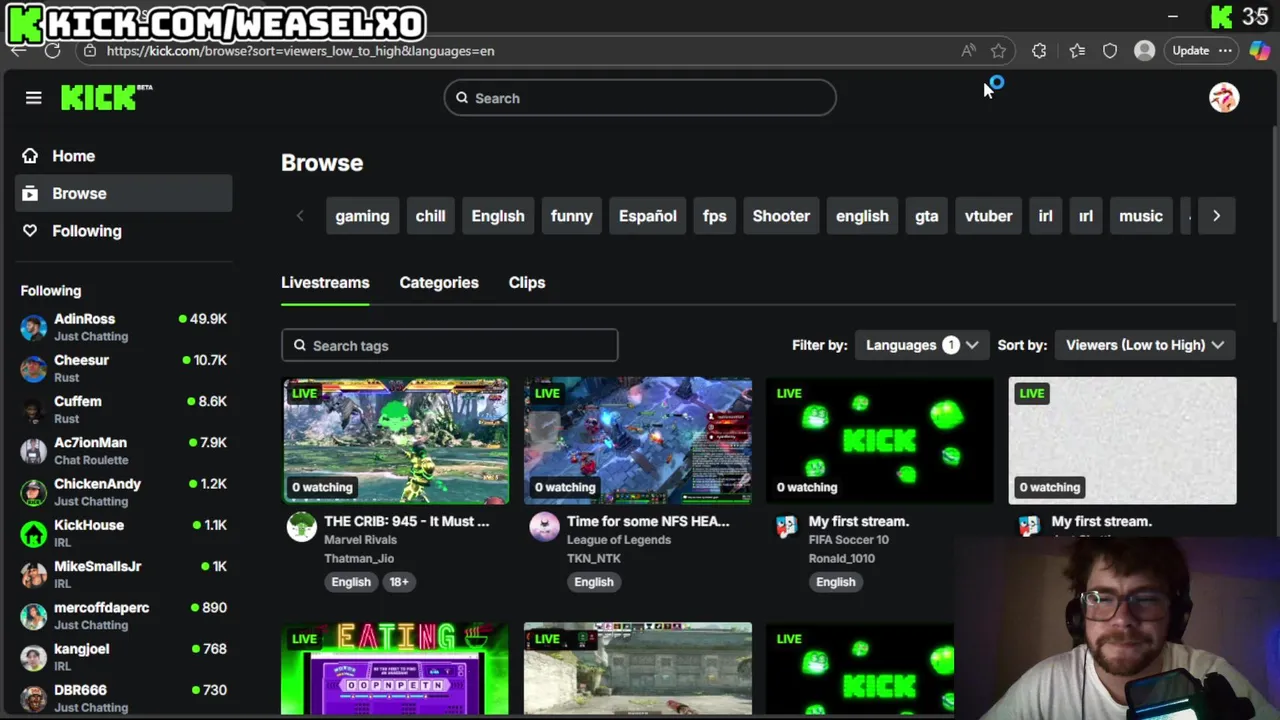
Task: Switch to Clips tab
Action: [527, 283]
